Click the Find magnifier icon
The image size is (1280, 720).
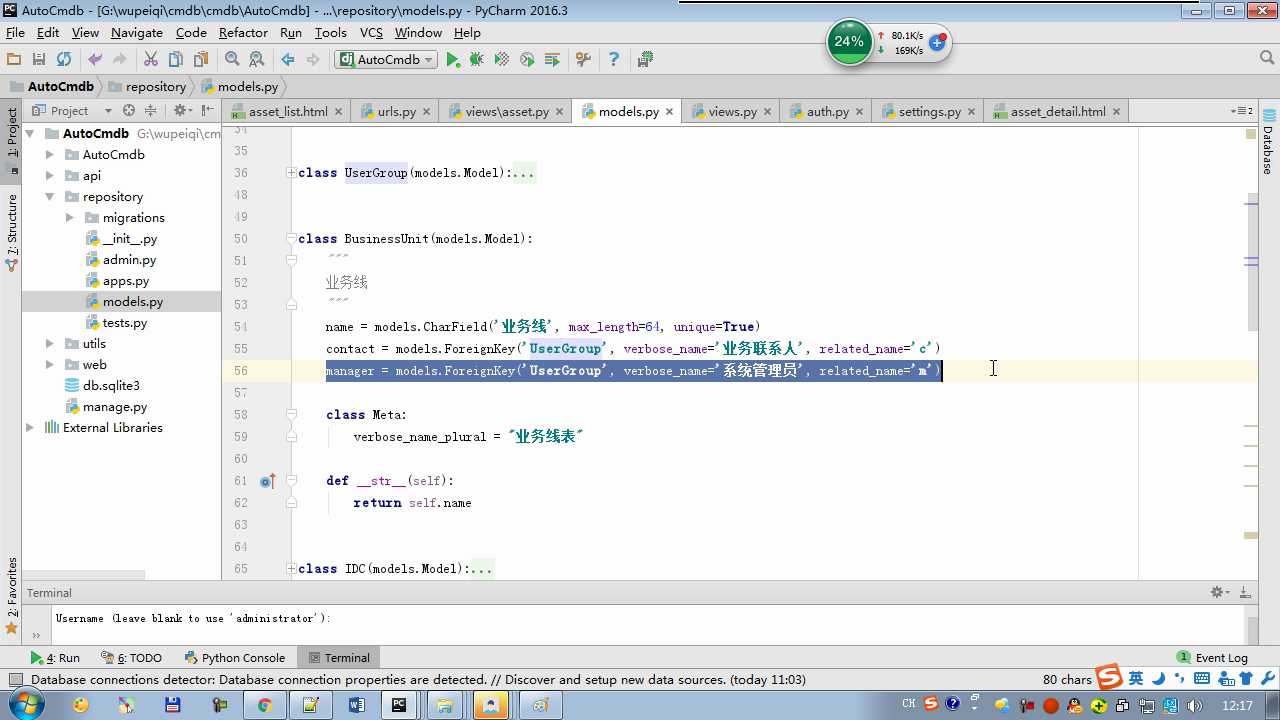232,60
